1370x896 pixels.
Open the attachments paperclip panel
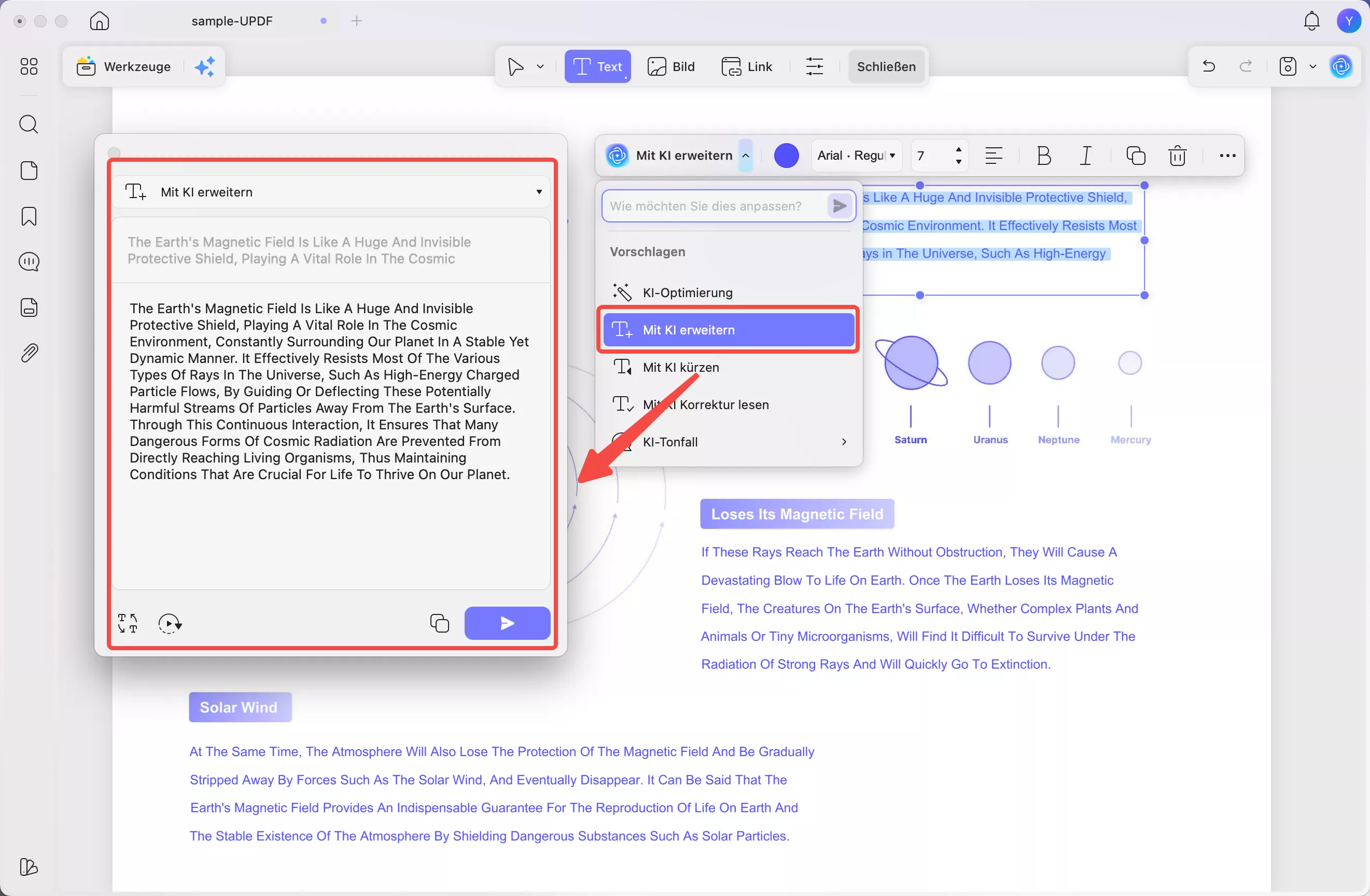pyautogui.click(x=29, y=353)
